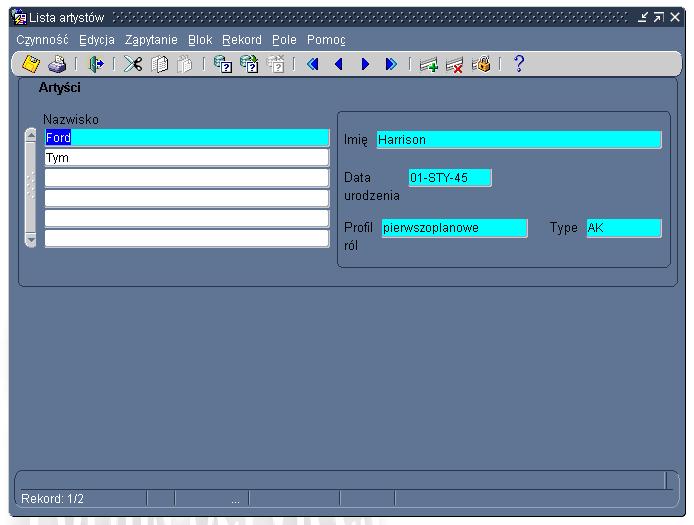Click the Cancel Query icon
This screenshot has height=525, width=694.
276,64
